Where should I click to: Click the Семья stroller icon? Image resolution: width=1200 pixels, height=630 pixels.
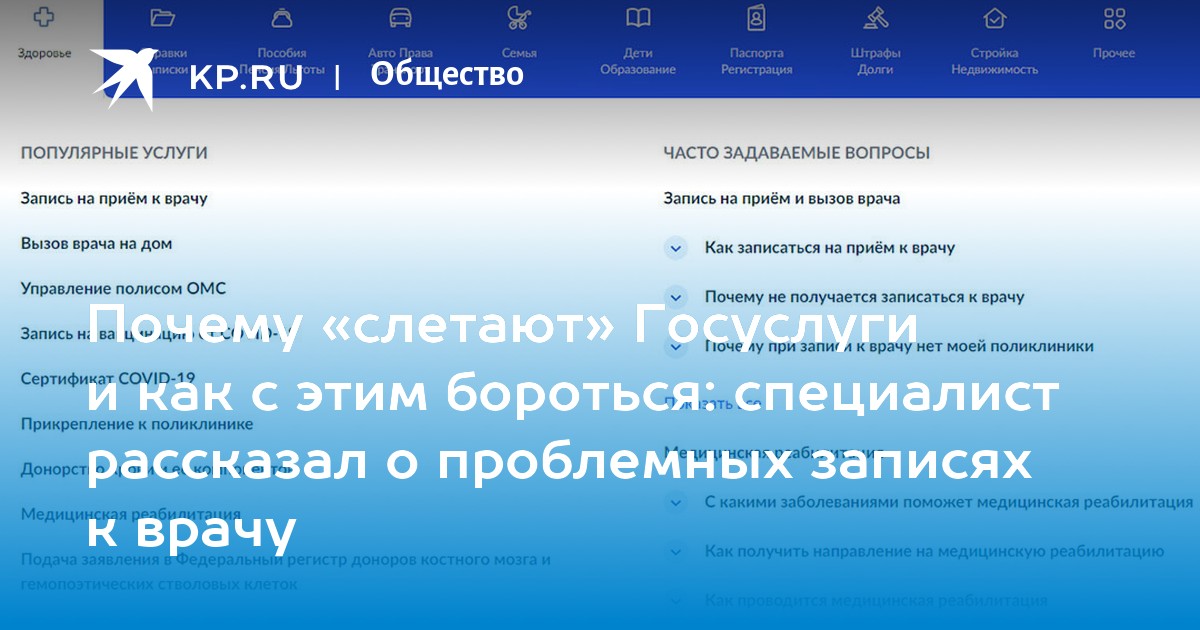(x=519, y=18)
